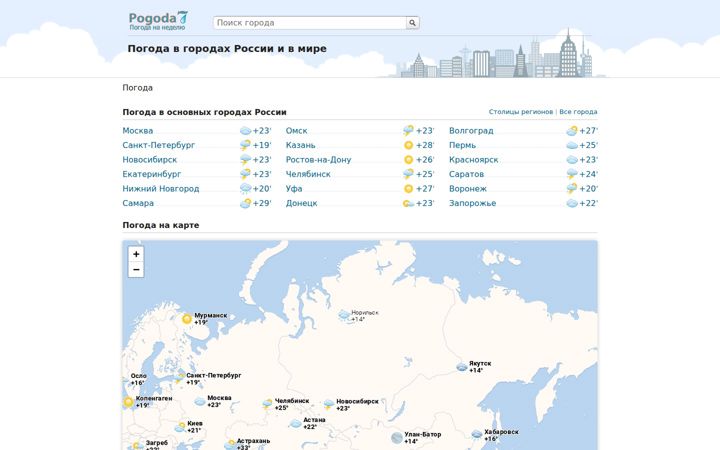
Task: Click the icon at Улан-Батор on map
Action: pyautogui.click(x=397, y=438)
